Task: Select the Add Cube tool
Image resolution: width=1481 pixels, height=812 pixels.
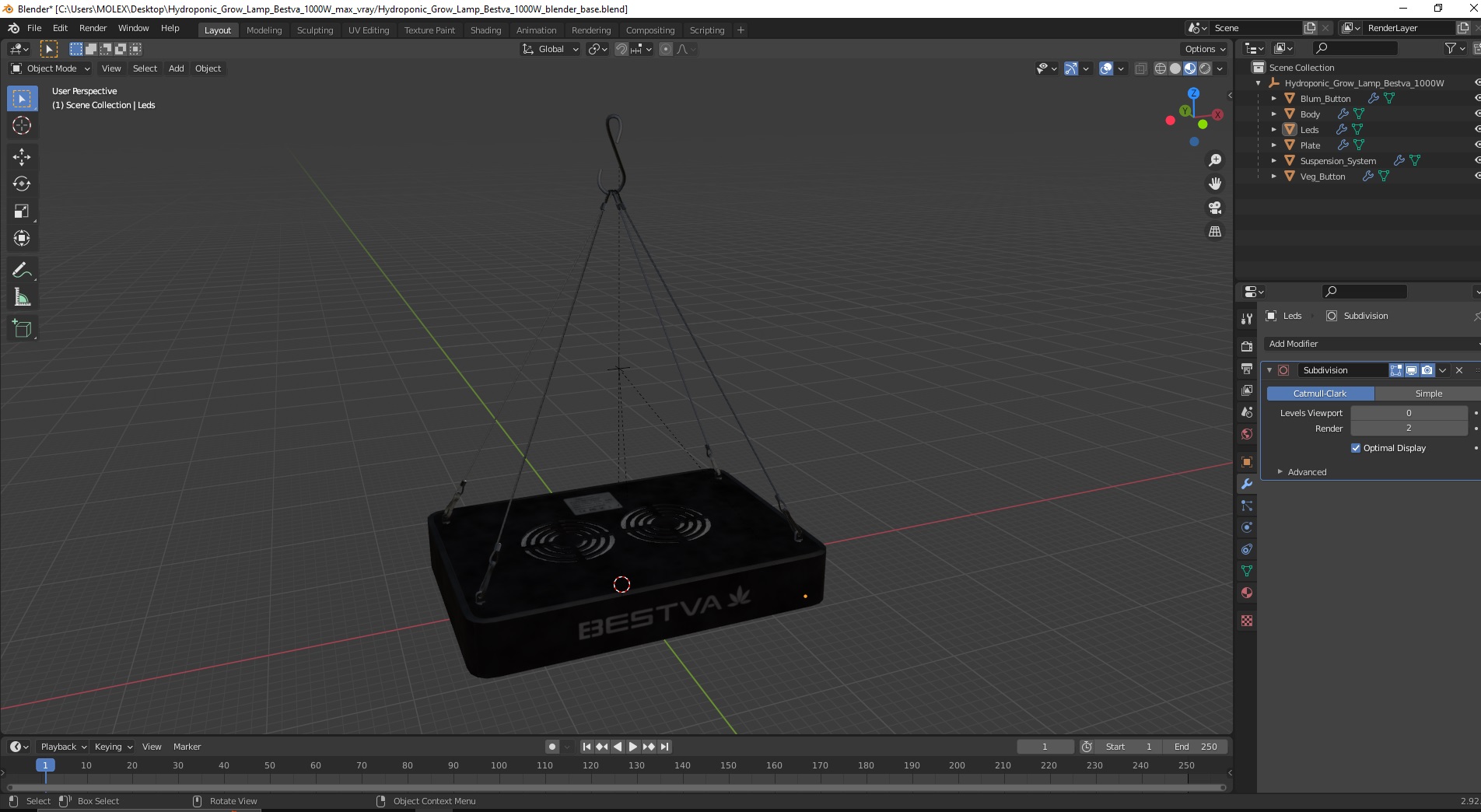Action: pos(22,329)
